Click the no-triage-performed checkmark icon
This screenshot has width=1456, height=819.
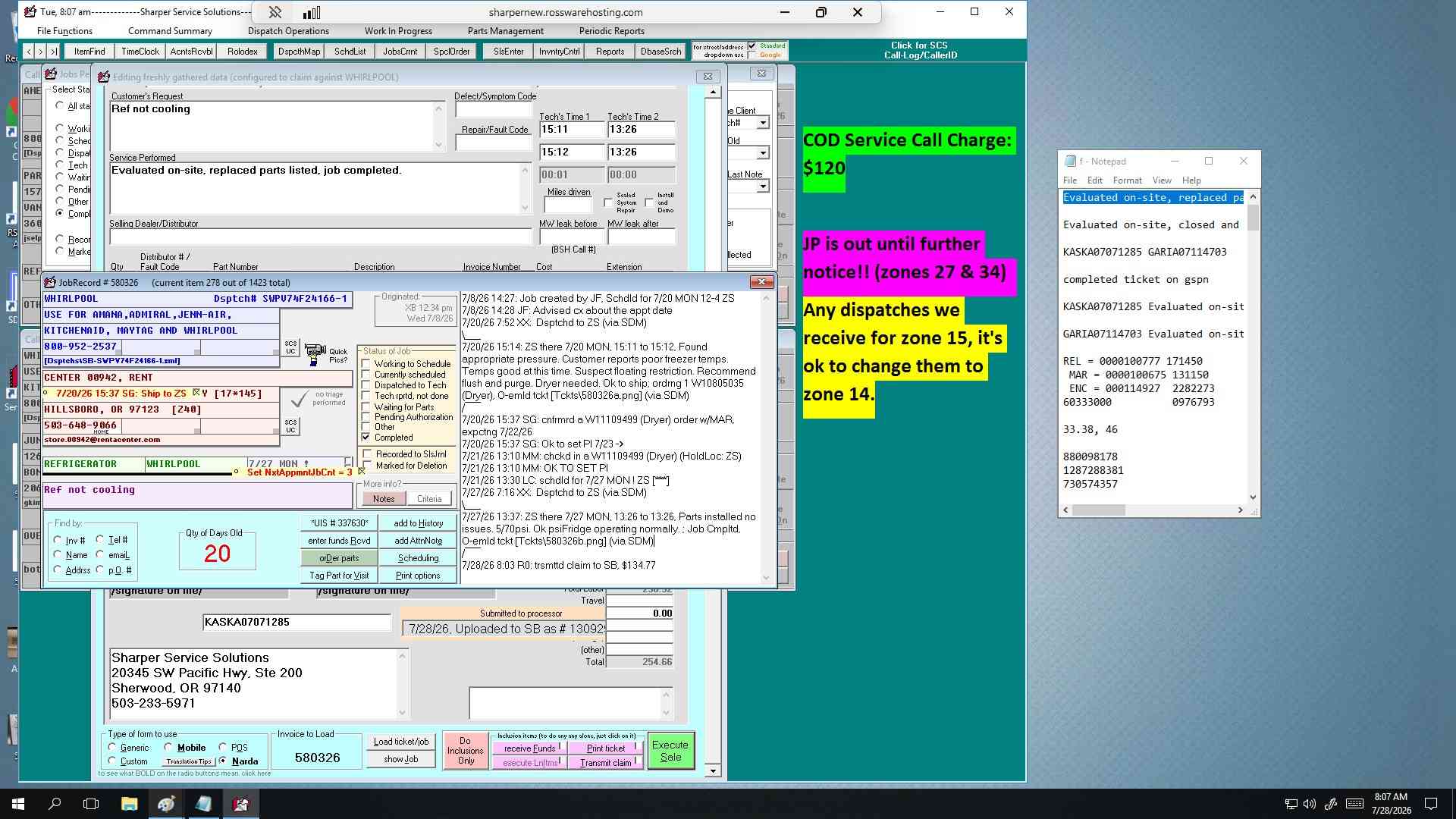[x=300, y=399]
